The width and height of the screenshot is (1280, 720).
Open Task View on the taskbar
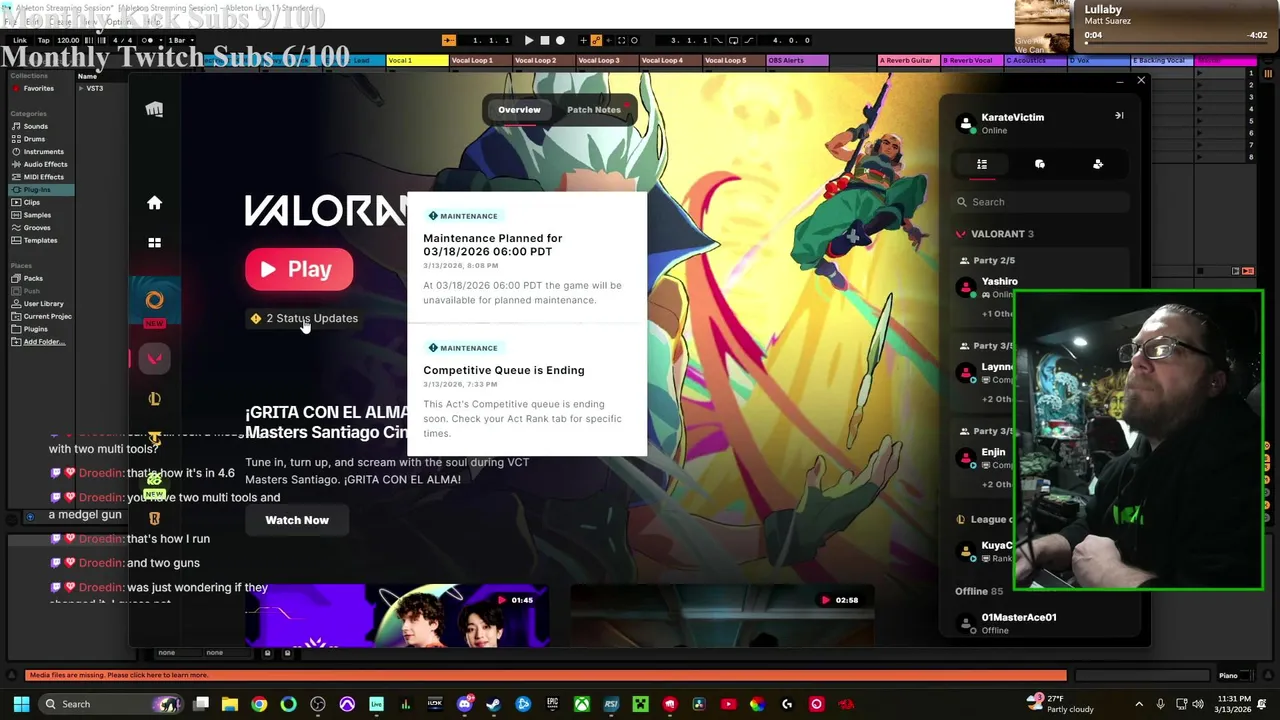tap(201, 704)
